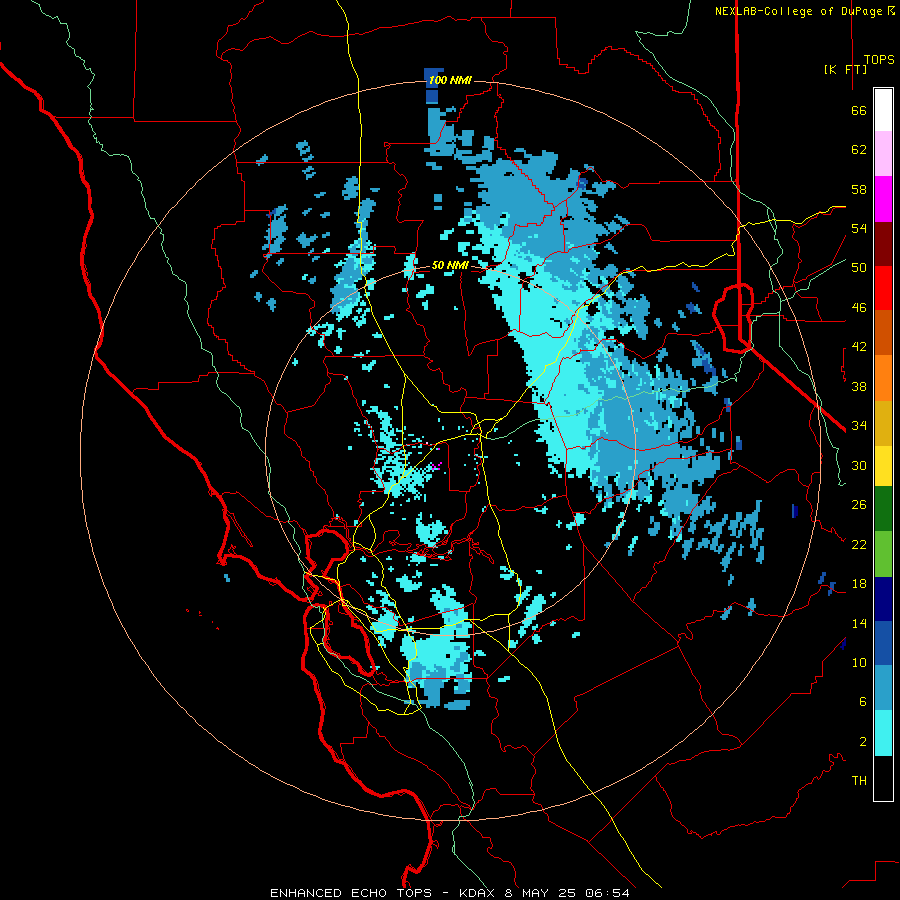Viewport: 900px width, 900px height.
Task: Click the 26 legend value
Action: (x=859, y=505)
